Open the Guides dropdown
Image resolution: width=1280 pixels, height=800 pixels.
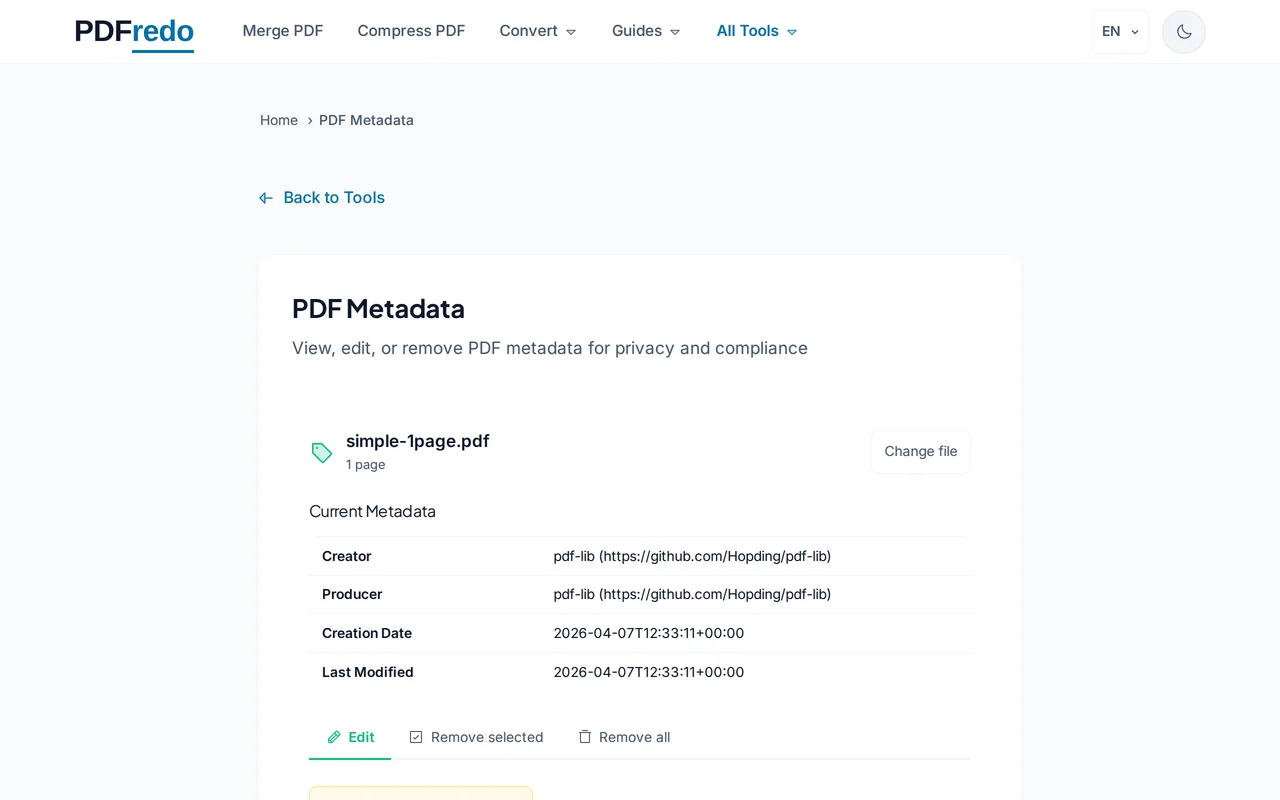click(645, 31)
